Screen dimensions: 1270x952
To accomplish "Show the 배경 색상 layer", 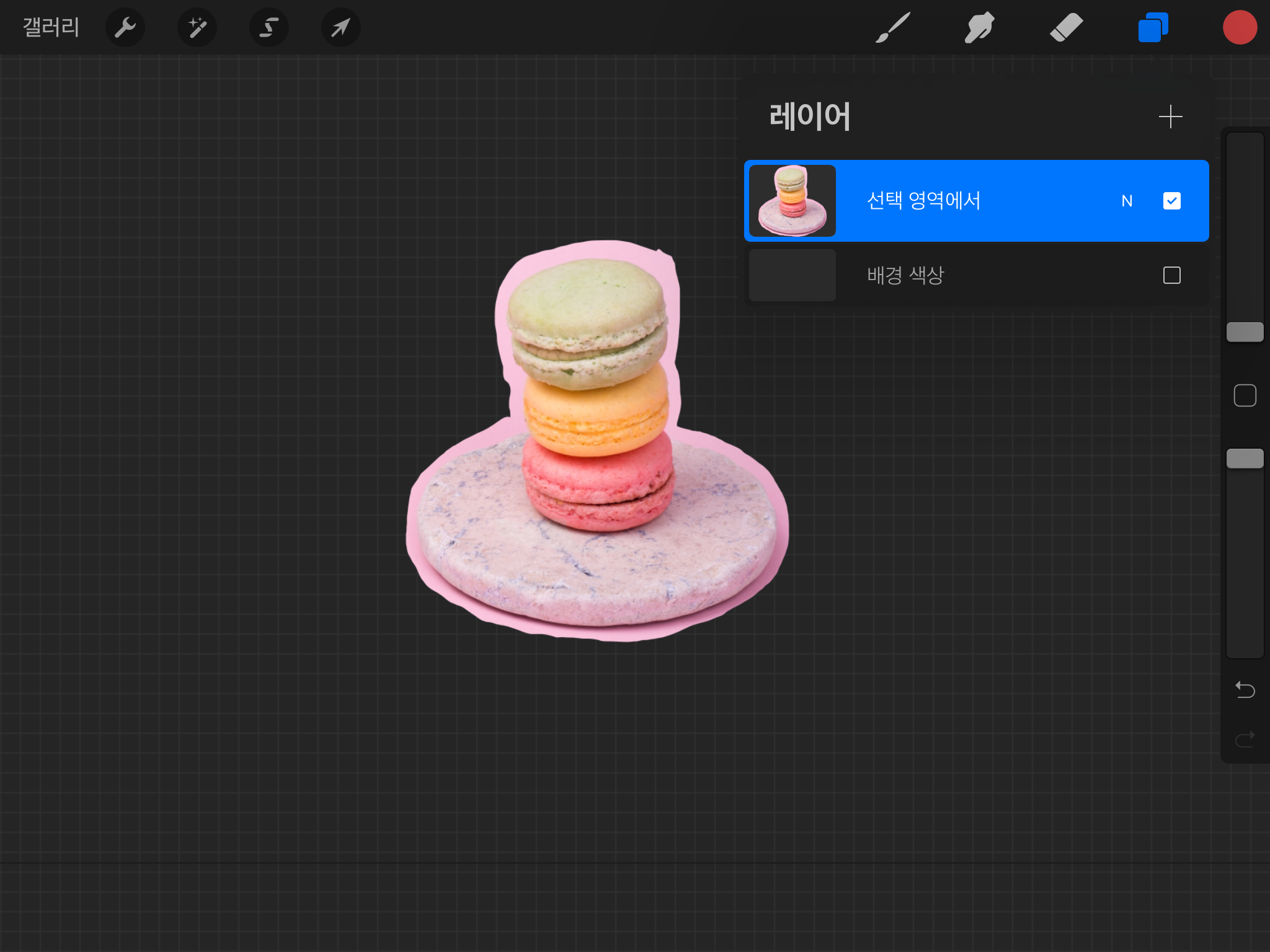I will [x=1171, y=275].
